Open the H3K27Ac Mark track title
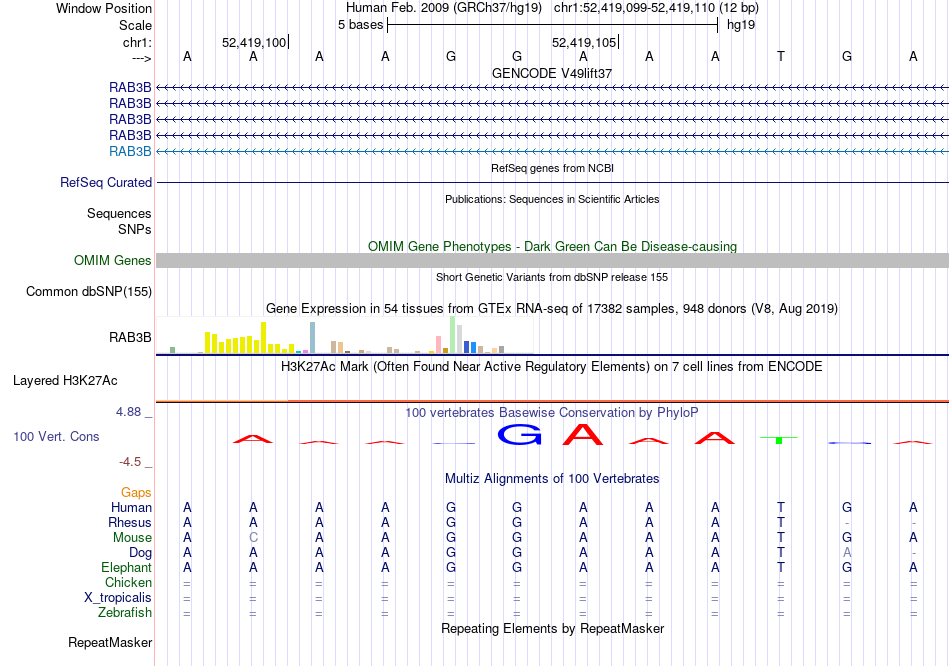This screenshot has height=666, width=950. [x=552, y=367]
